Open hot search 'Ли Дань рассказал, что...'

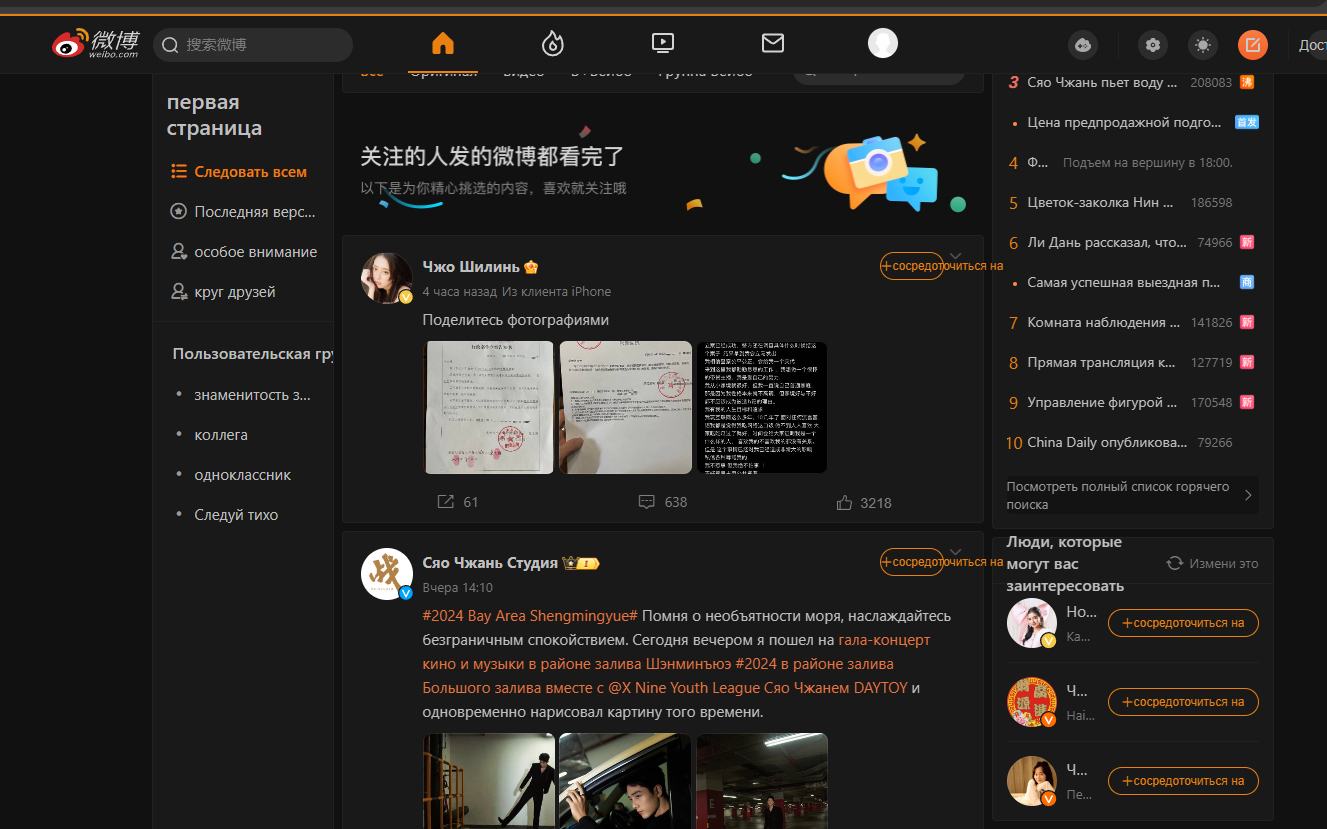1107,242
